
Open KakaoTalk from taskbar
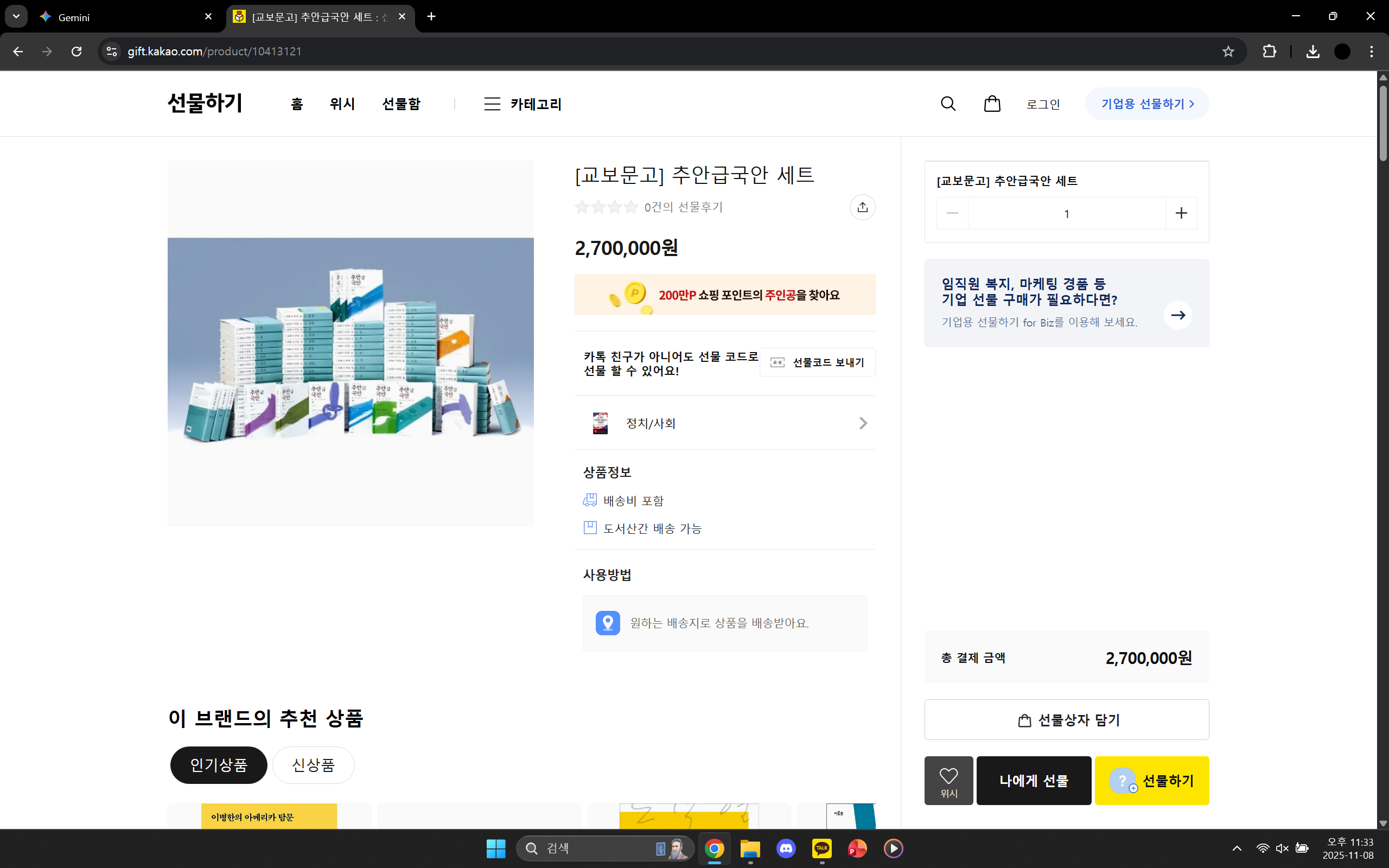click(x=821, y=848)
